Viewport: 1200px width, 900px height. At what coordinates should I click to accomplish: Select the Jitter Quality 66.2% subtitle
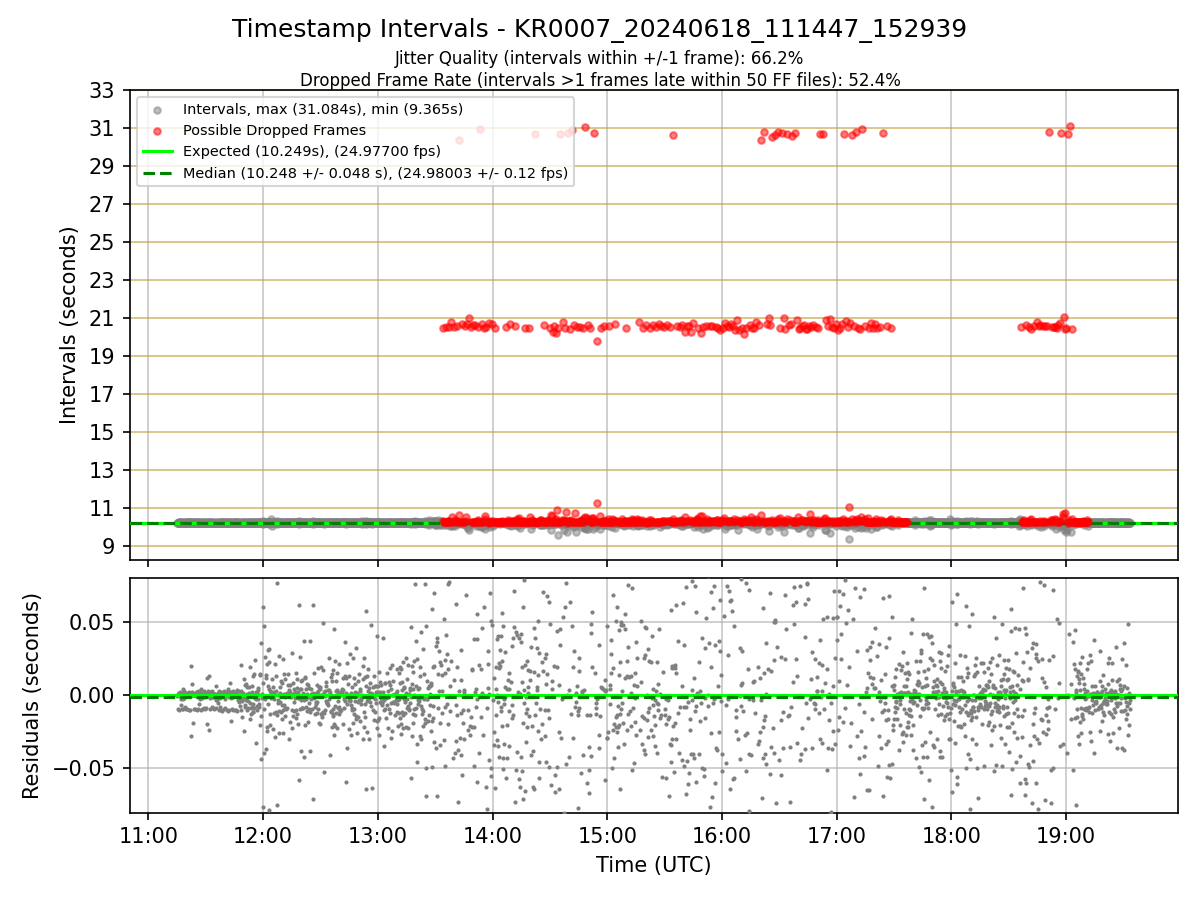(x=598, y=58)
